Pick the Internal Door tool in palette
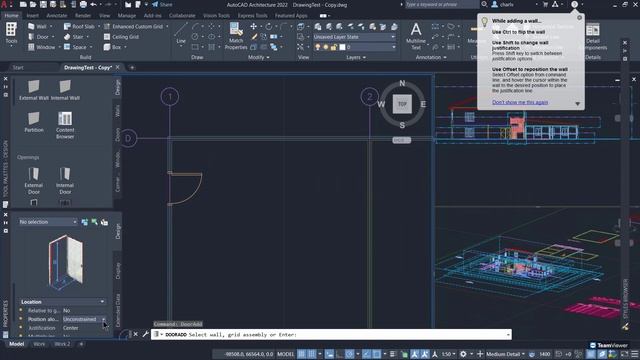The height and width of the screenshot is (360, 640). coord(65,180)
